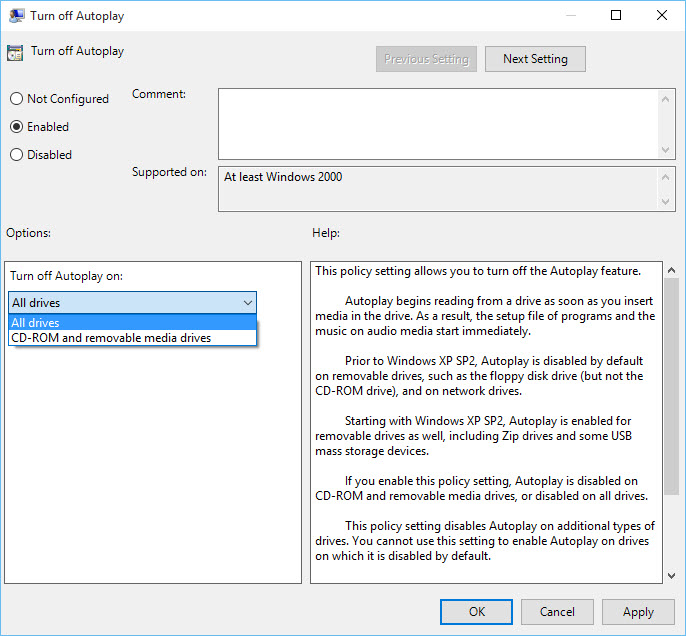Cancel the policy dialog
This screenshot has width=686, height=636.
point(557,612)
